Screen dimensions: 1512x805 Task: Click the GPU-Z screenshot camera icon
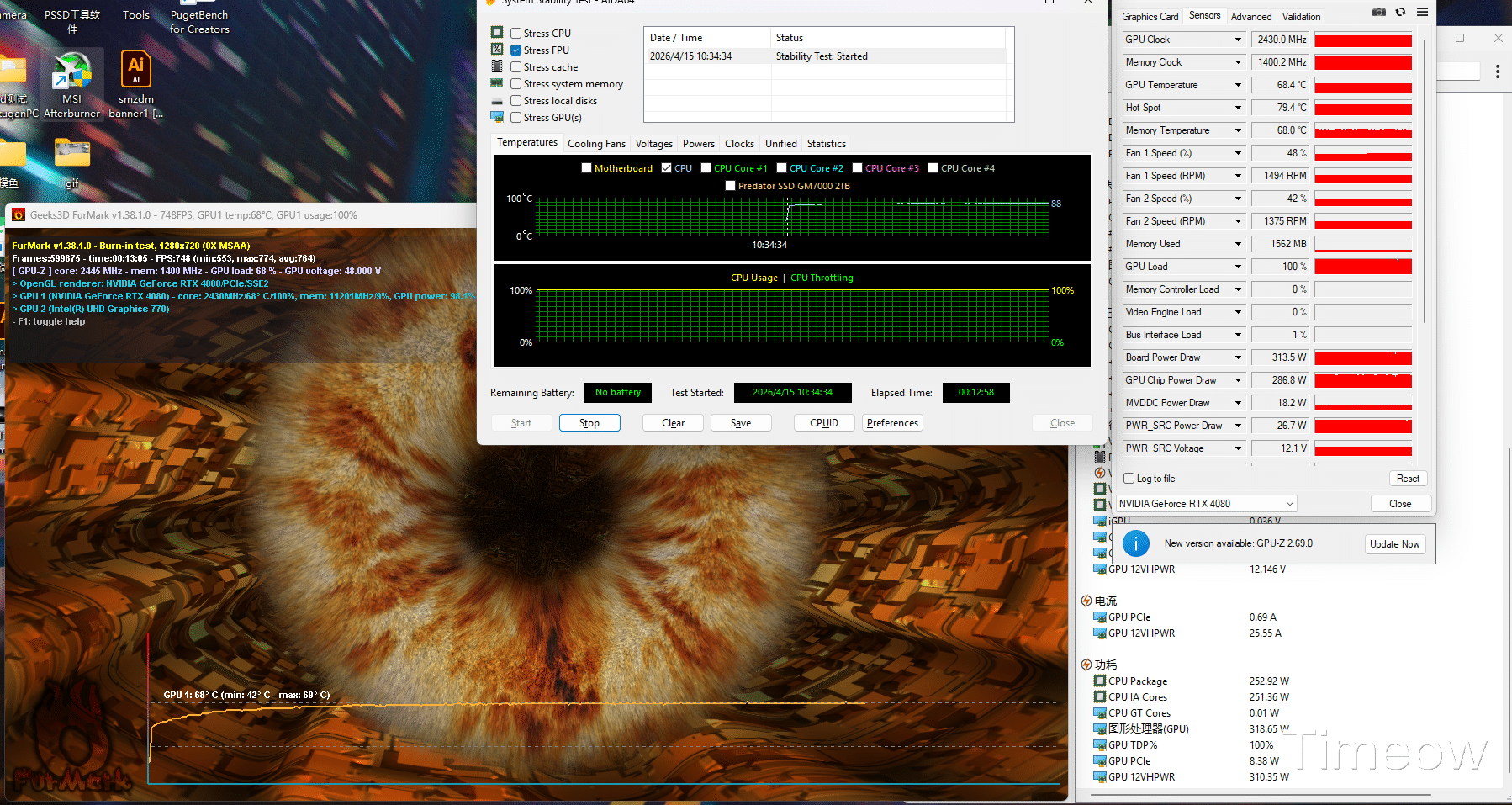click(x=1378, y=12)
